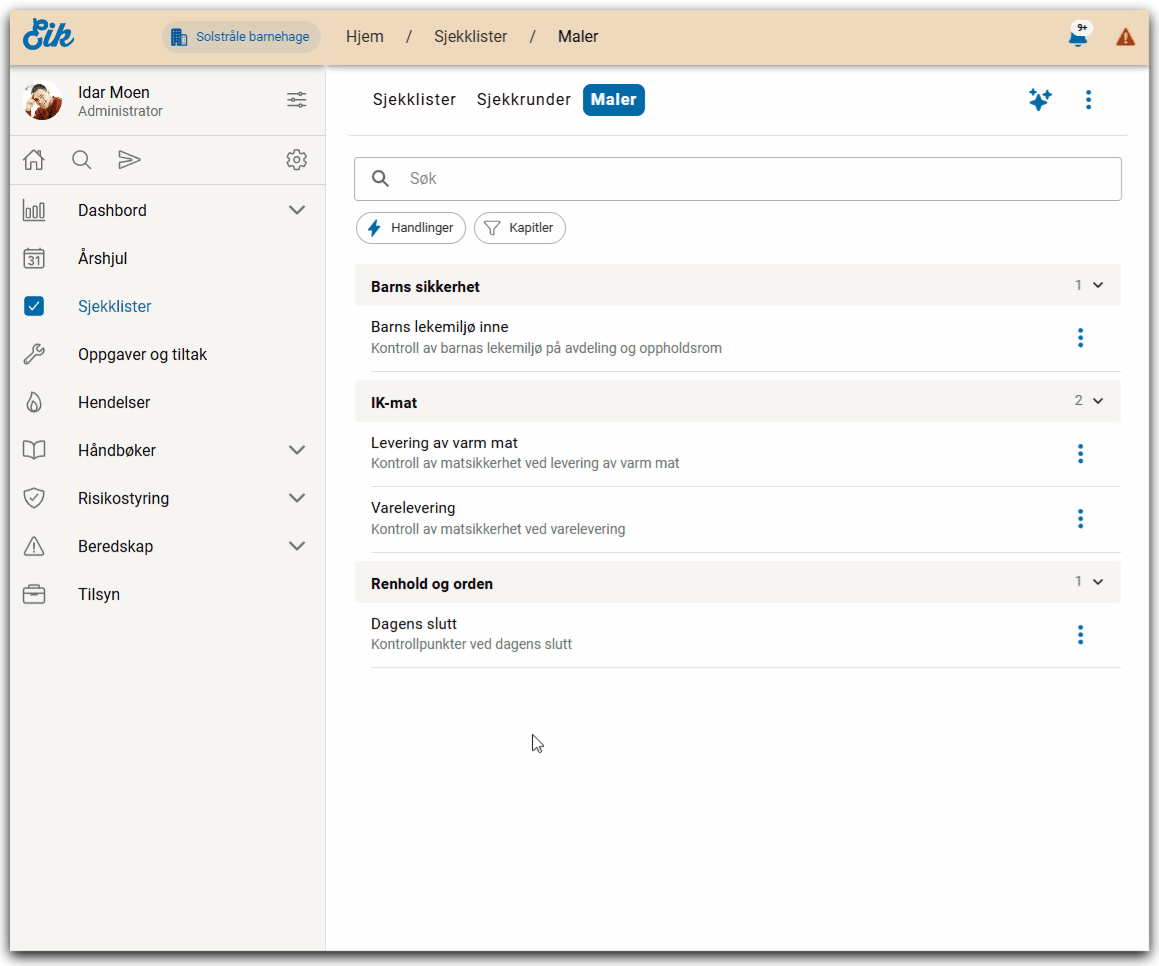Viewport: 1159px width, 966px height.
Task: Click the Handlinger button
Action: pos(411,228)
